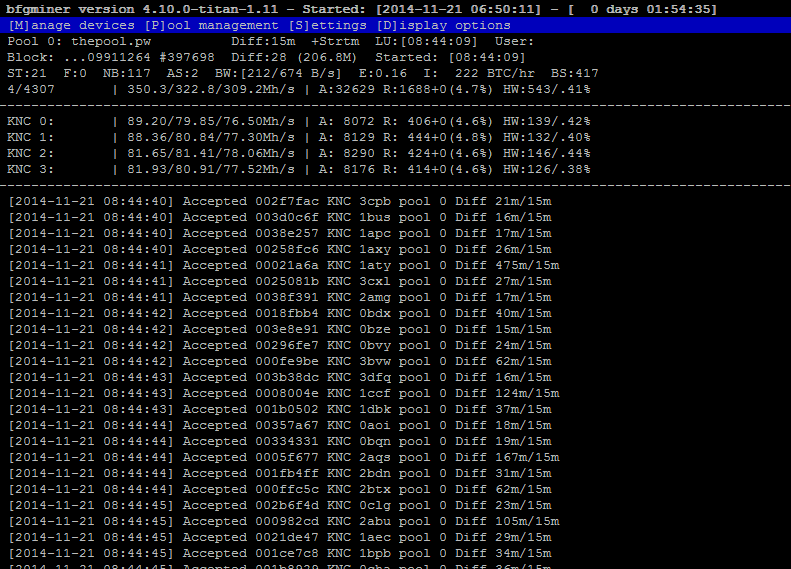791x569 pixels.
Task: Click log entry with share 00296fe7
Action: click(x=280, y=346)
